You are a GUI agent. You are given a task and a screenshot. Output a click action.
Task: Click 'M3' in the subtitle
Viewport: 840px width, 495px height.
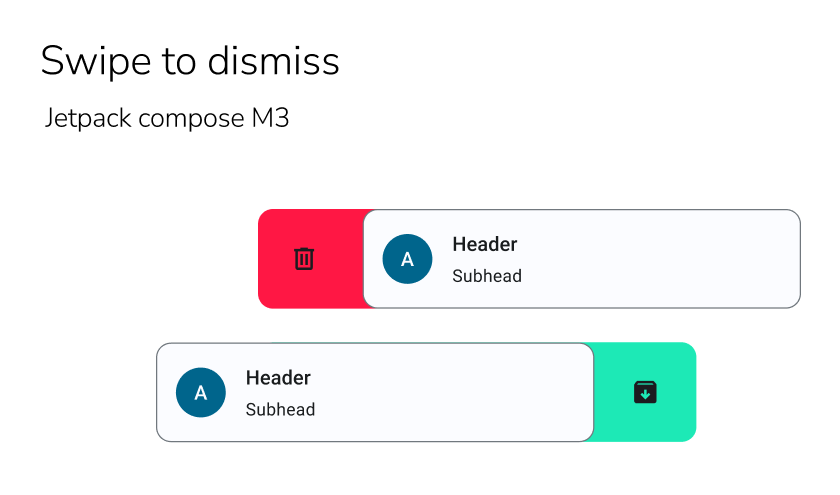269,118
